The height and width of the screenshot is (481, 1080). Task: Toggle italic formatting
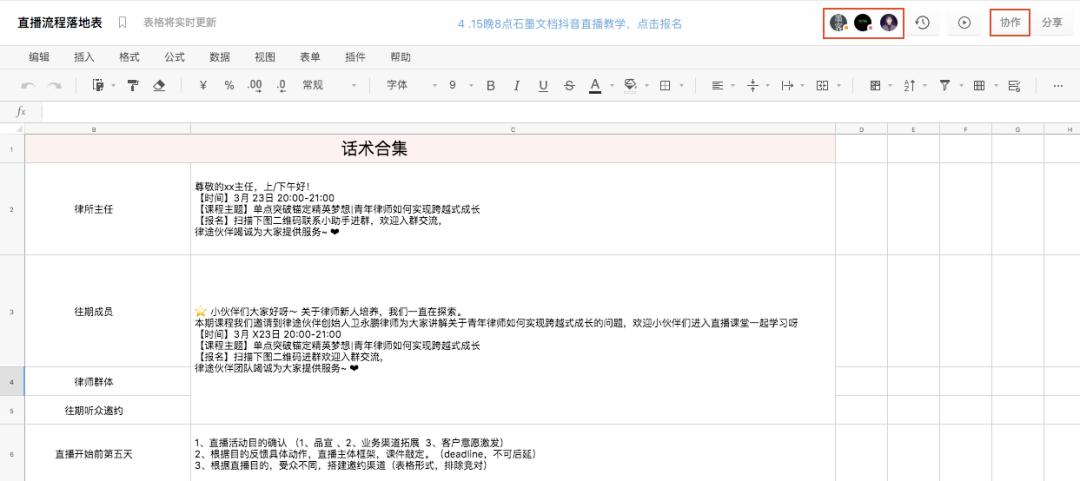tap(517, 85)
